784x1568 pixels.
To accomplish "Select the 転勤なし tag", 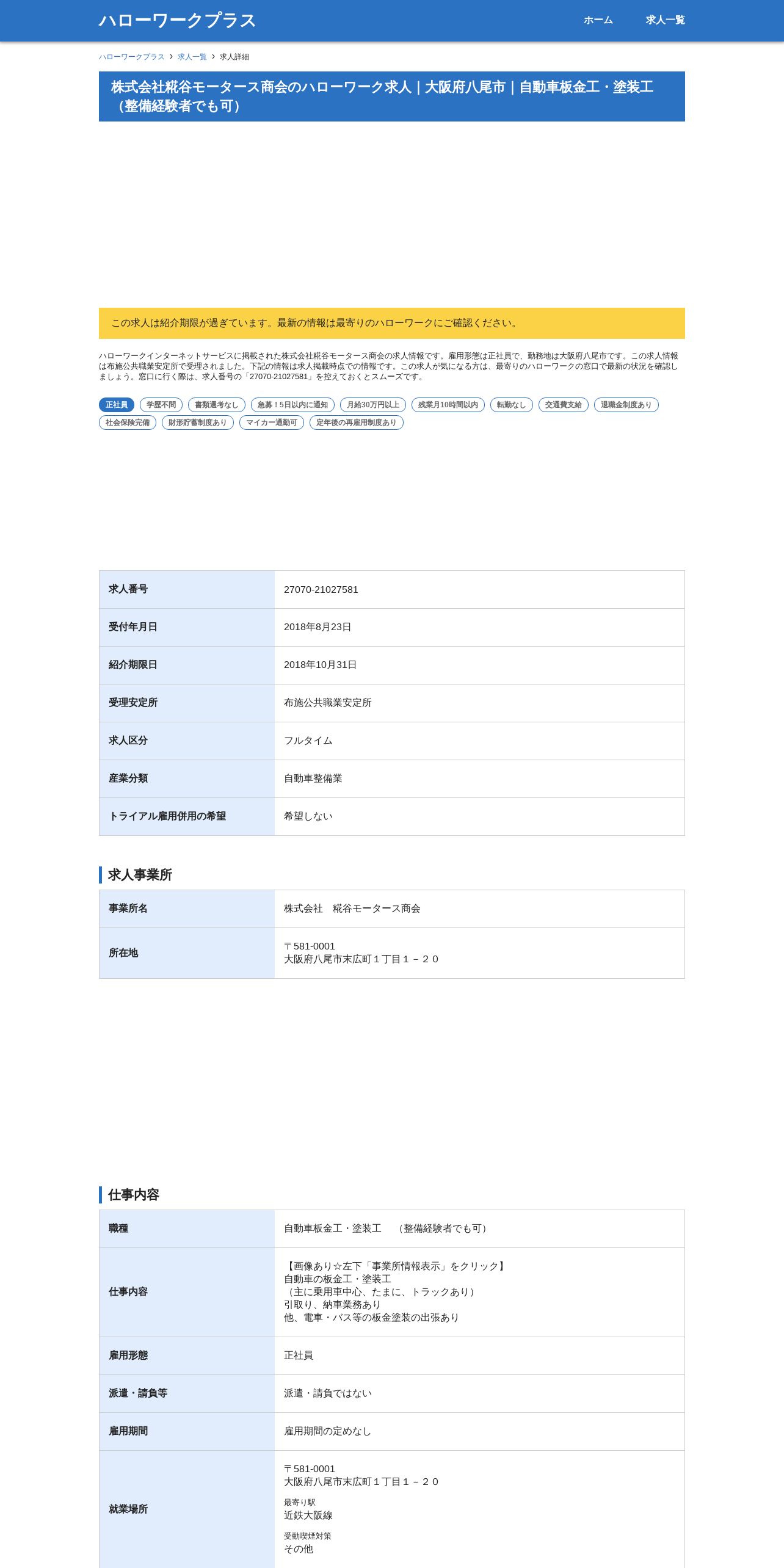I will 512,405.
